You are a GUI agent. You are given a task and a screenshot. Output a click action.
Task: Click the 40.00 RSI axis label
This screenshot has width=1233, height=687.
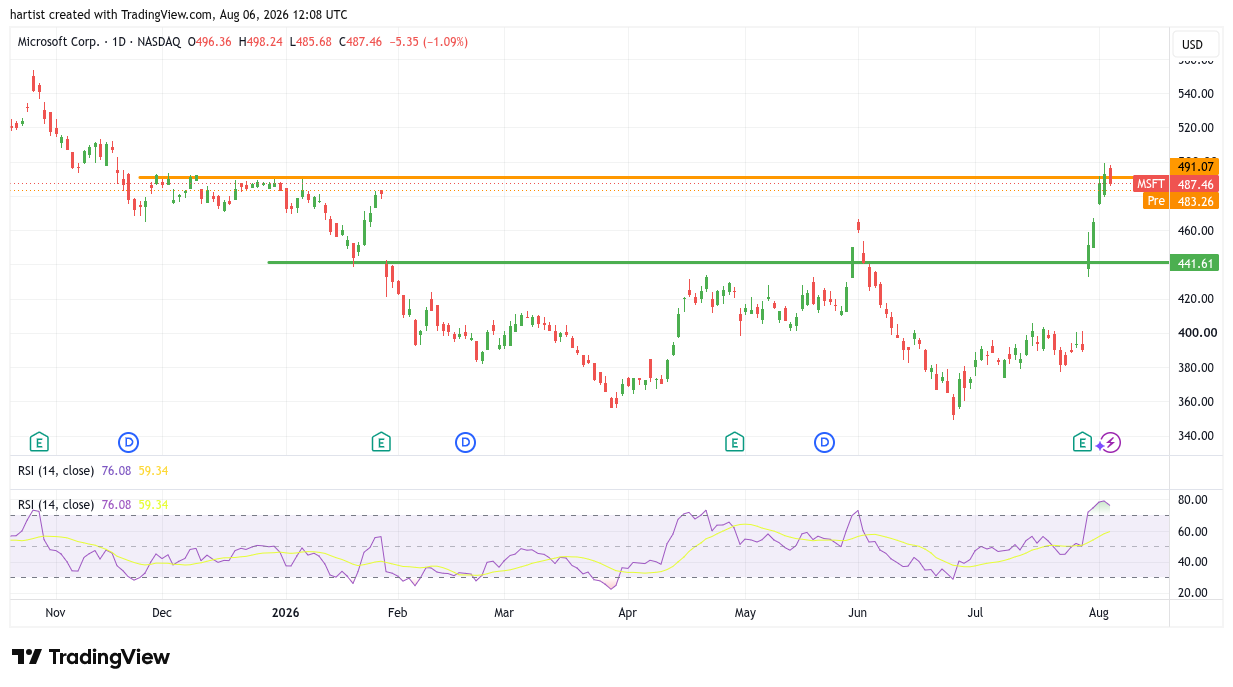pyautogui.click(x=1193, y=562)
